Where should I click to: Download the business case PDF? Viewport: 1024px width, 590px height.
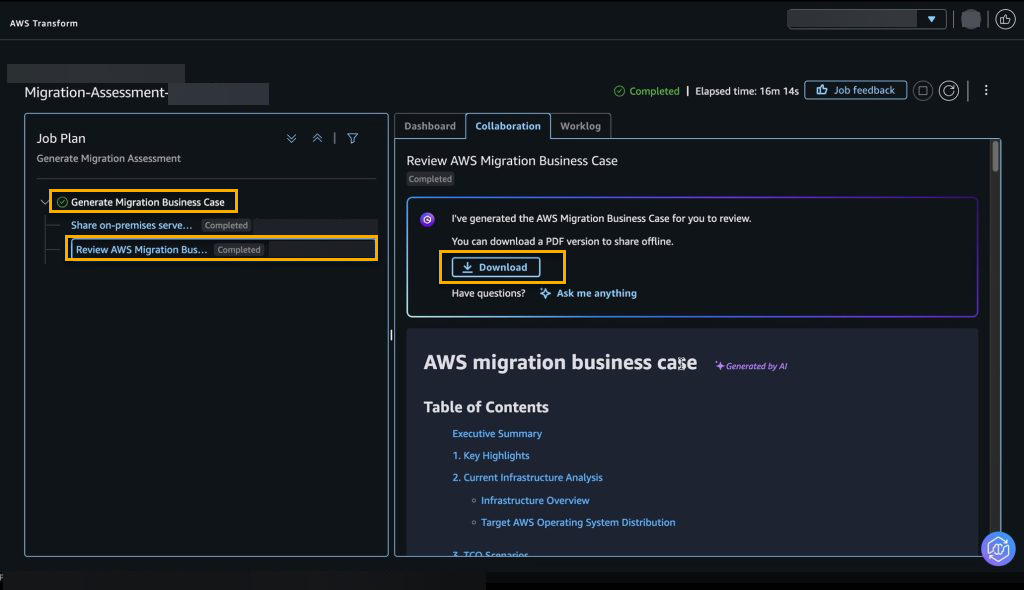(x=496, y=267)
